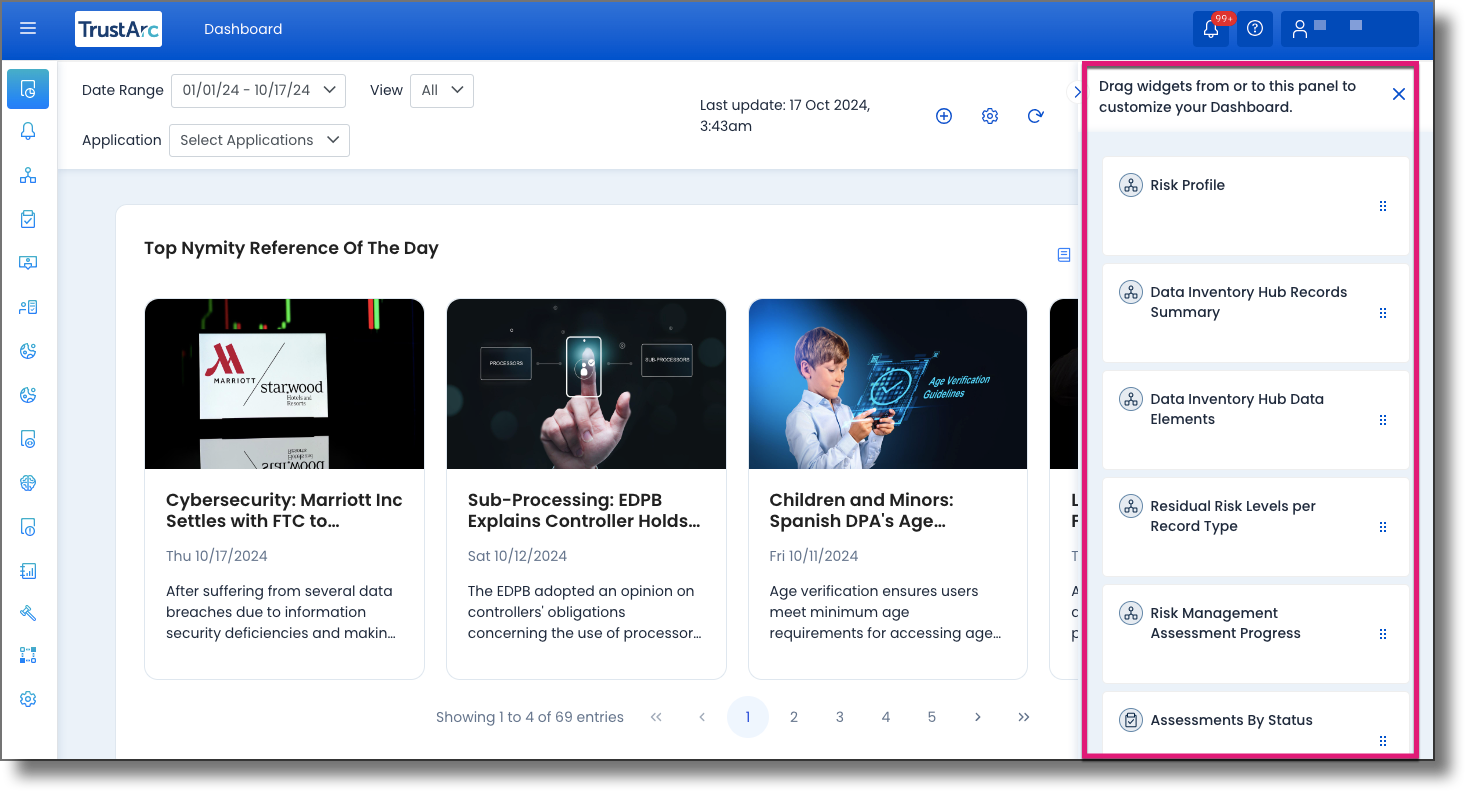Click drag handle of Risk Management Assessment Progress
This screenshot has height=792, width=1466.
[1383, 634]
